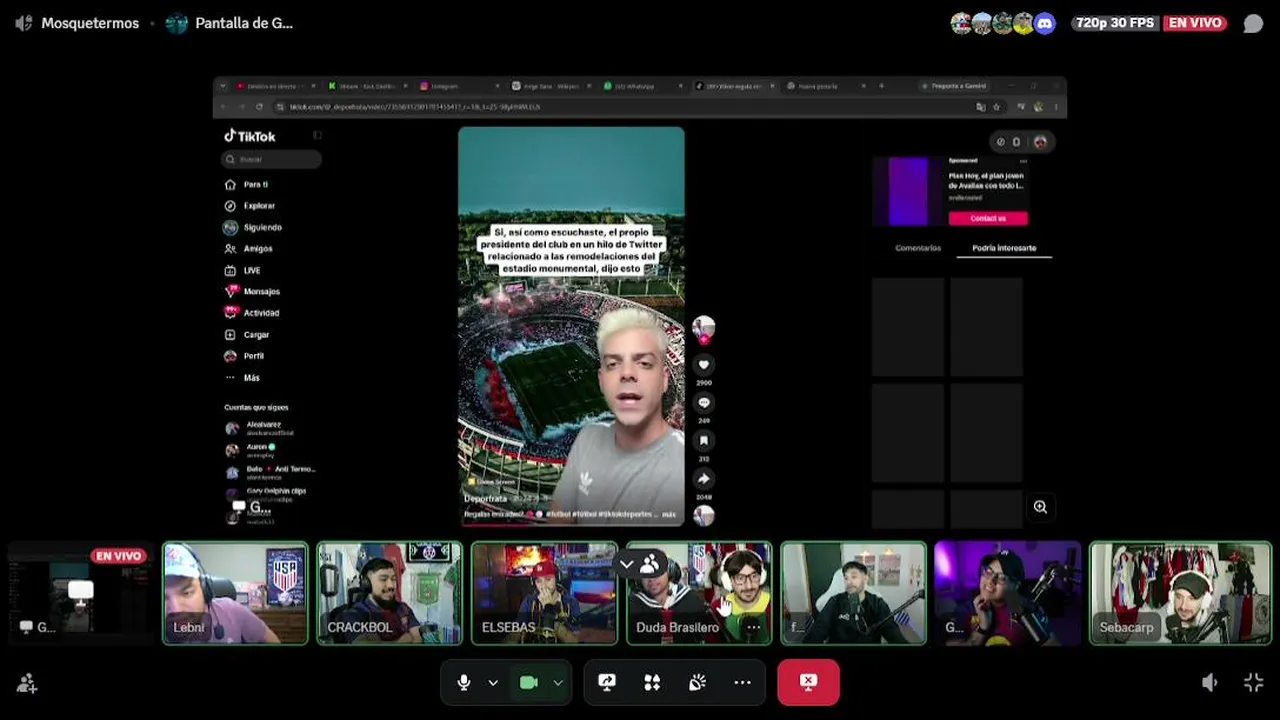This screenshot has width=1280, height=720.
Task: Open the Alealvarez followed account
Action: pyautogui.click(x=260, y=428)
